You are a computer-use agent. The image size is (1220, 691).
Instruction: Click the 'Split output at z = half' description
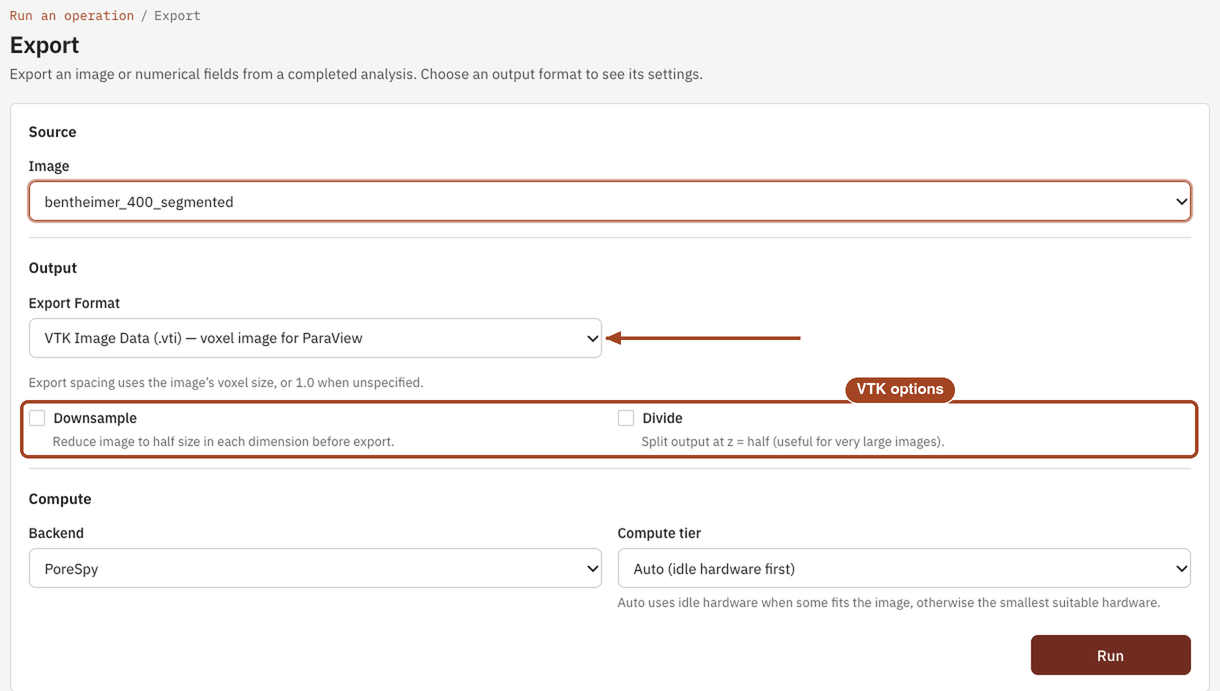point(793,441)
